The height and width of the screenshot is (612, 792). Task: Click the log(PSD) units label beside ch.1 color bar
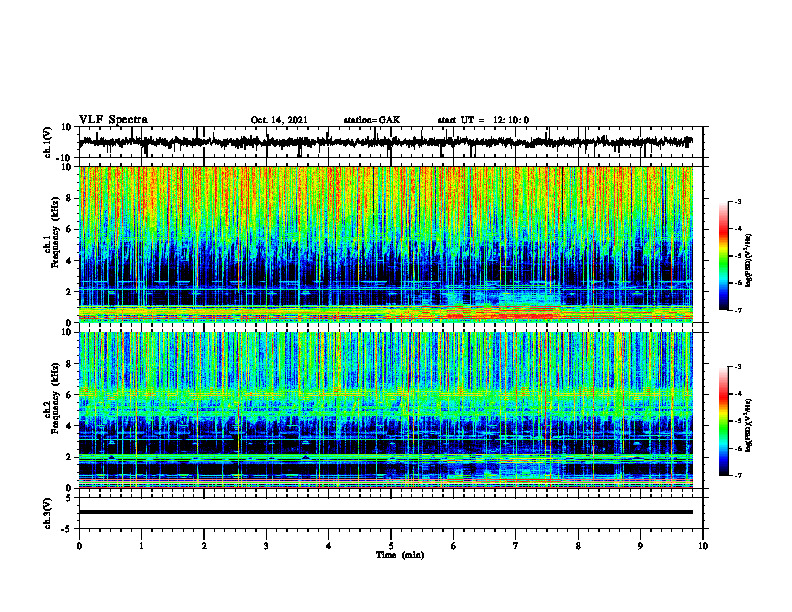[749, 261]
